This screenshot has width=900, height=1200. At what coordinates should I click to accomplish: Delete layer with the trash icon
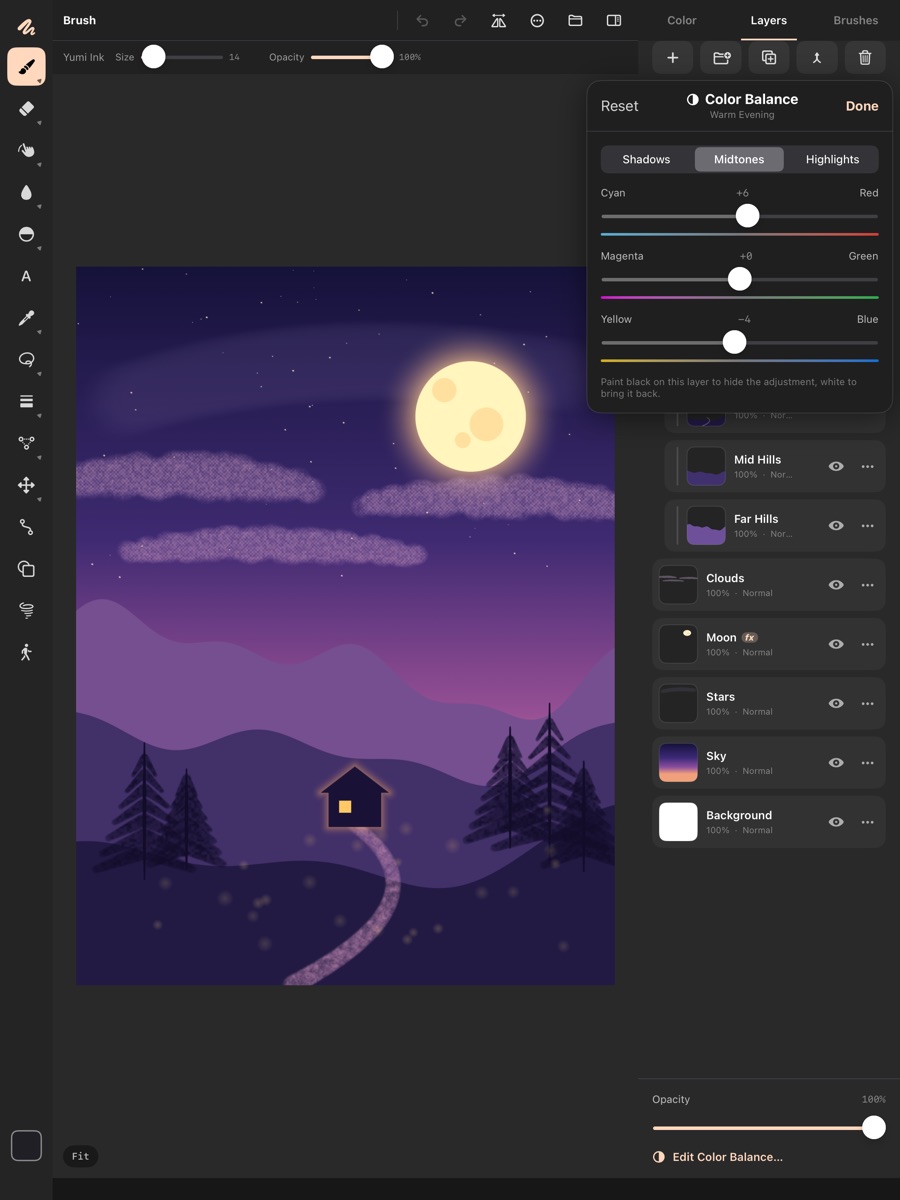(x=865, y=58)
